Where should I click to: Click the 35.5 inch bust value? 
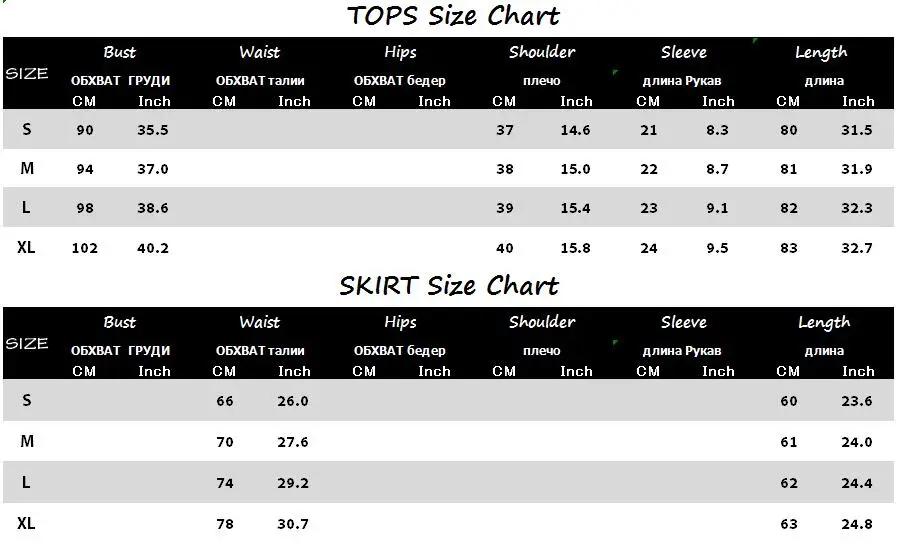153,130
